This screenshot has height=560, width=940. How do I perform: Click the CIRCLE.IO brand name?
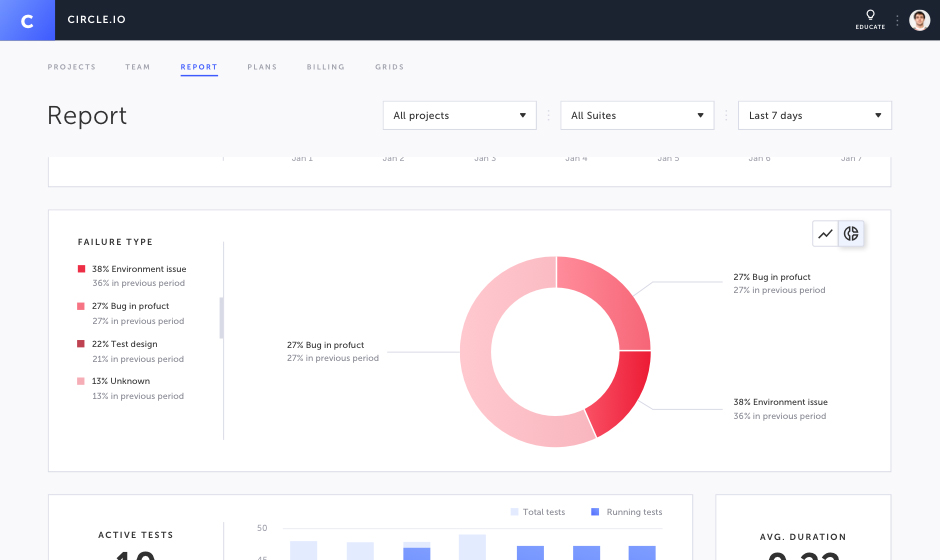(97, 20)
